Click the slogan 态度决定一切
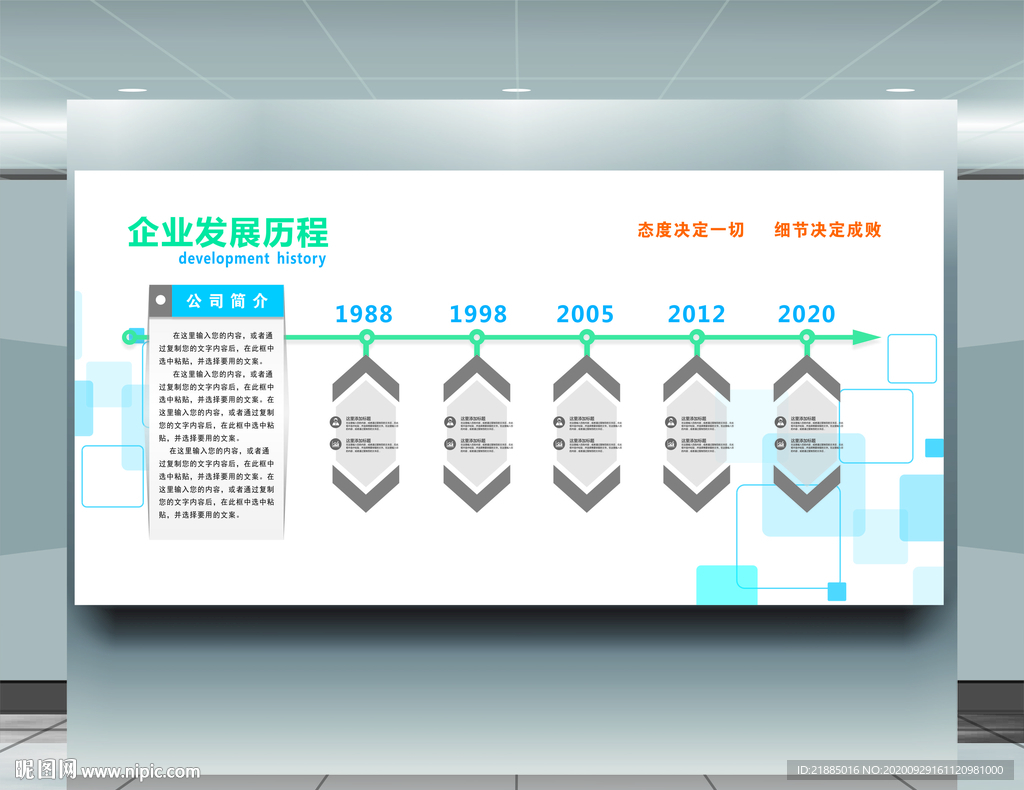1024x790 pixels. (691, 230)
